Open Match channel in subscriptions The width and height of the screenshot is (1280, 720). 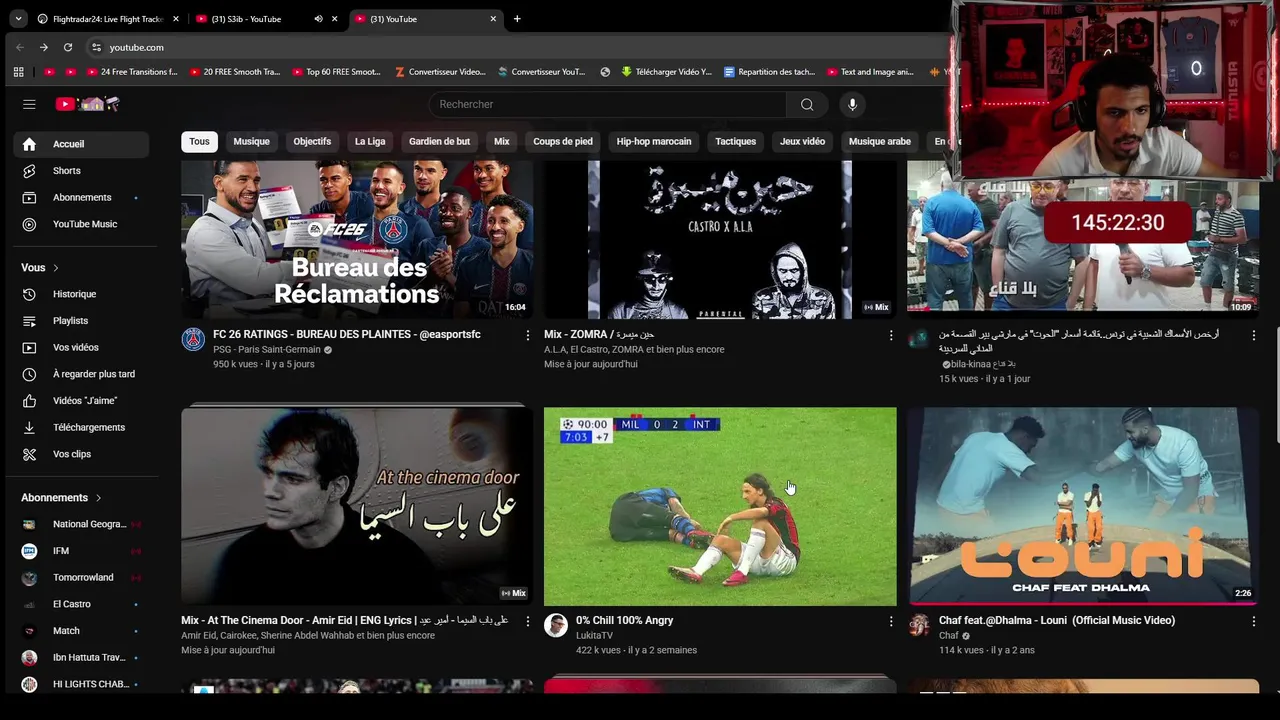(x=81, y=631)
